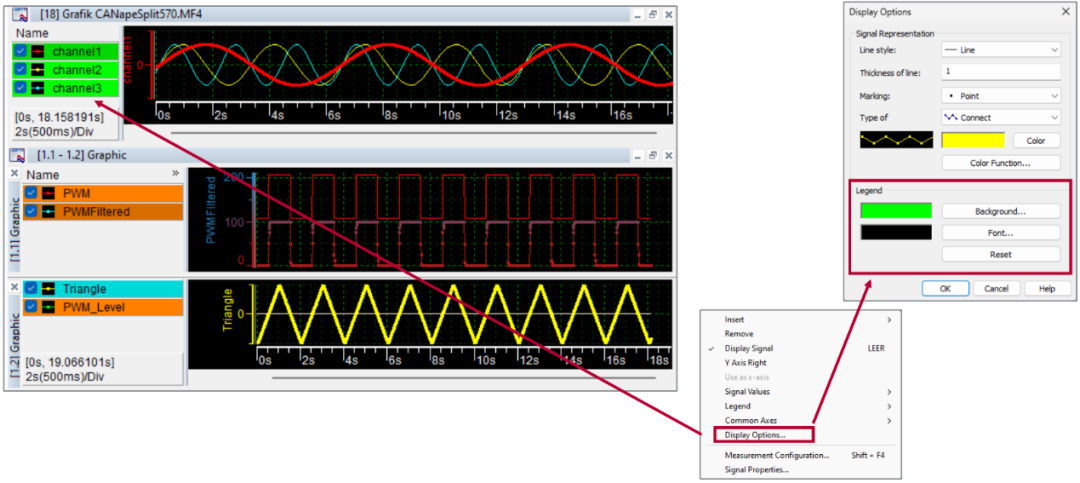Image resolution: width=1080 pixels, height=483 pixels.
Task: Toggle the PWM signal checkbox
Action: click(32, 193)
